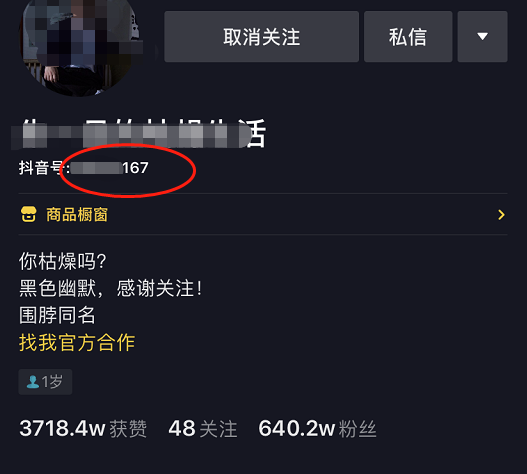
Task: View the 3718.4w likes count
Action: pos(63,429)
